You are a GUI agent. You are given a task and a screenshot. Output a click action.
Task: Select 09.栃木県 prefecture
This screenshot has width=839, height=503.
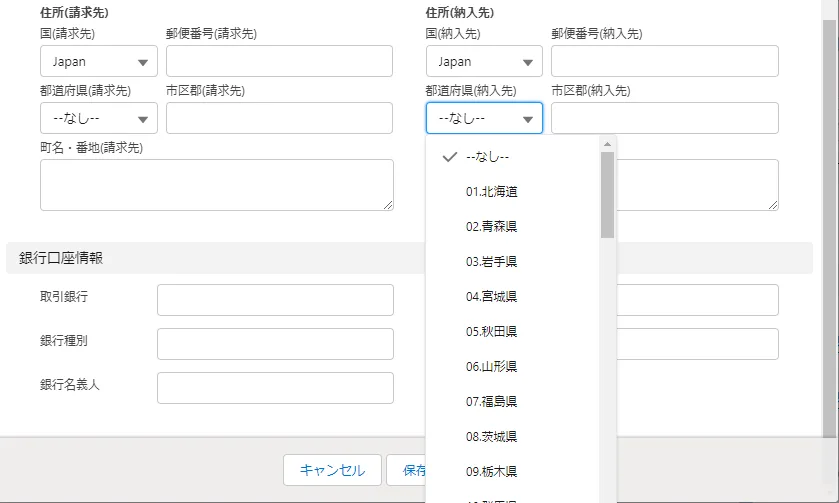[491, 470]
